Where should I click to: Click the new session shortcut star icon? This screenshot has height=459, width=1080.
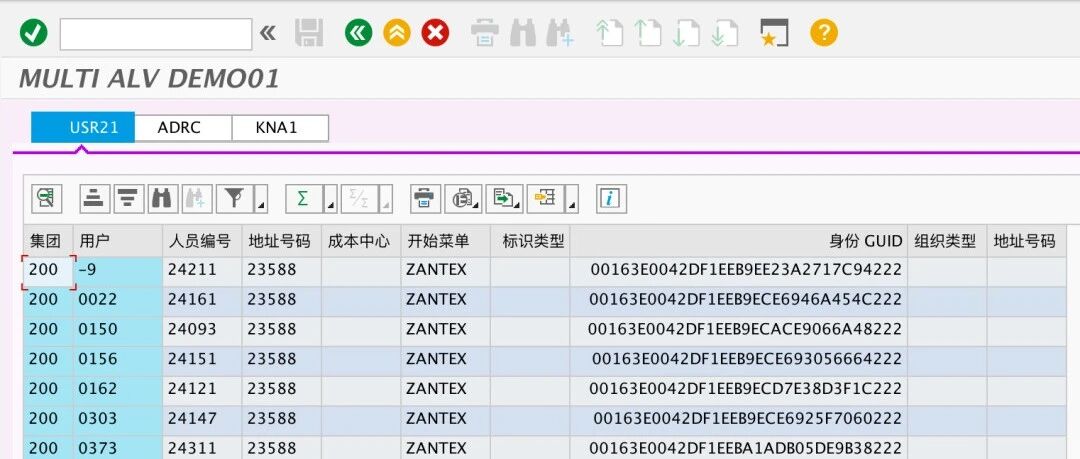pos(774,32)
